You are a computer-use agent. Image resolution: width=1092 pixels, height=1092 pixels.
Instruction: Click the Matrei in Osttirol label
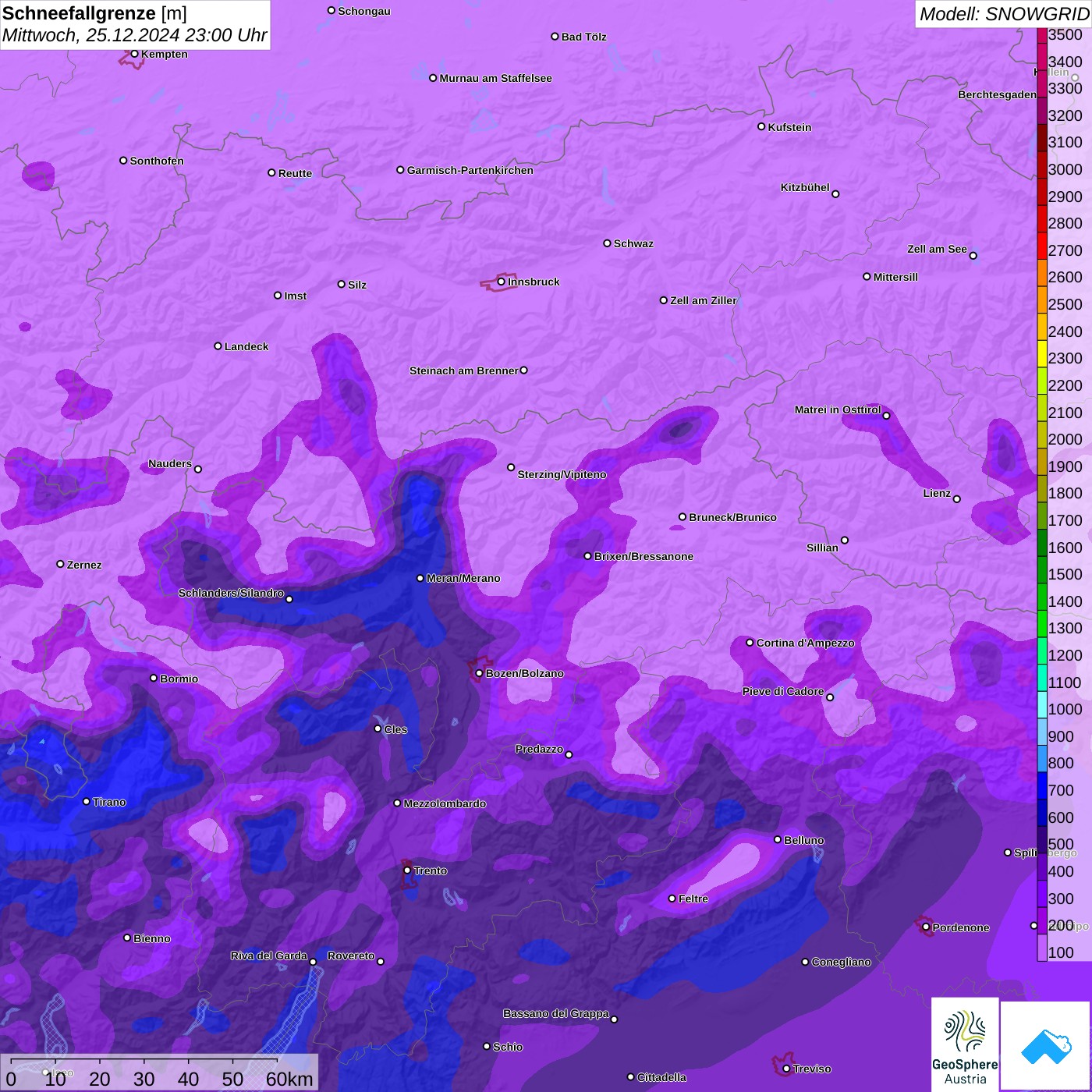click(x=838, y=409)
